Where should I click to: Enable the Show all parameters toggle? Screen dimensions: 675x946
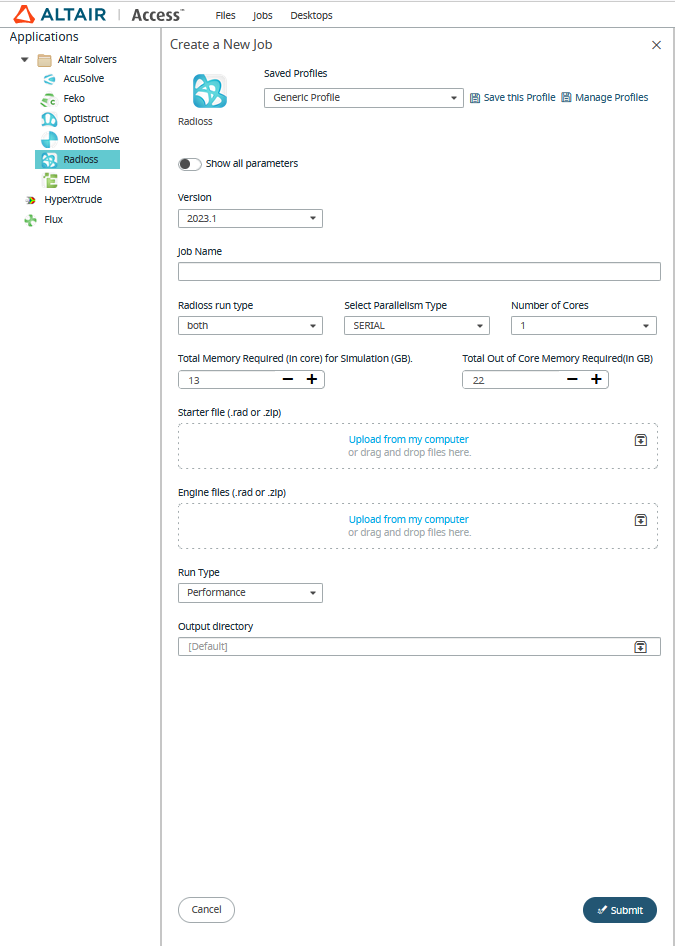point(189,163)
